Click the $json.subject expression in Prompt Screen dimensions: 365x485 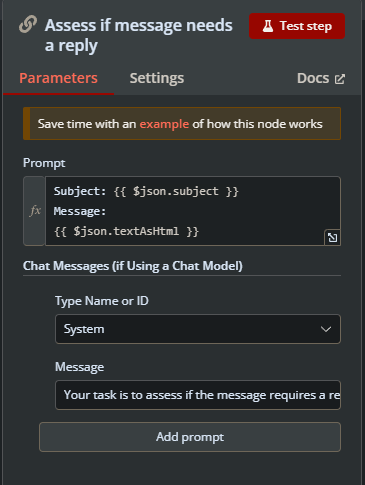pyautogui.click(x=176, y=191)
